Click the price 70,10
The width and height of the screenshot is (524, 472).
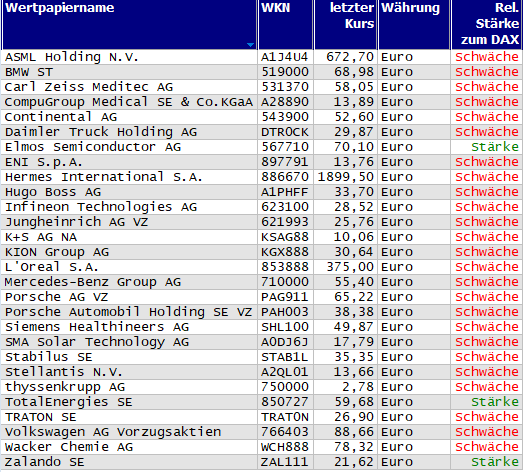[x=354, y=147]
